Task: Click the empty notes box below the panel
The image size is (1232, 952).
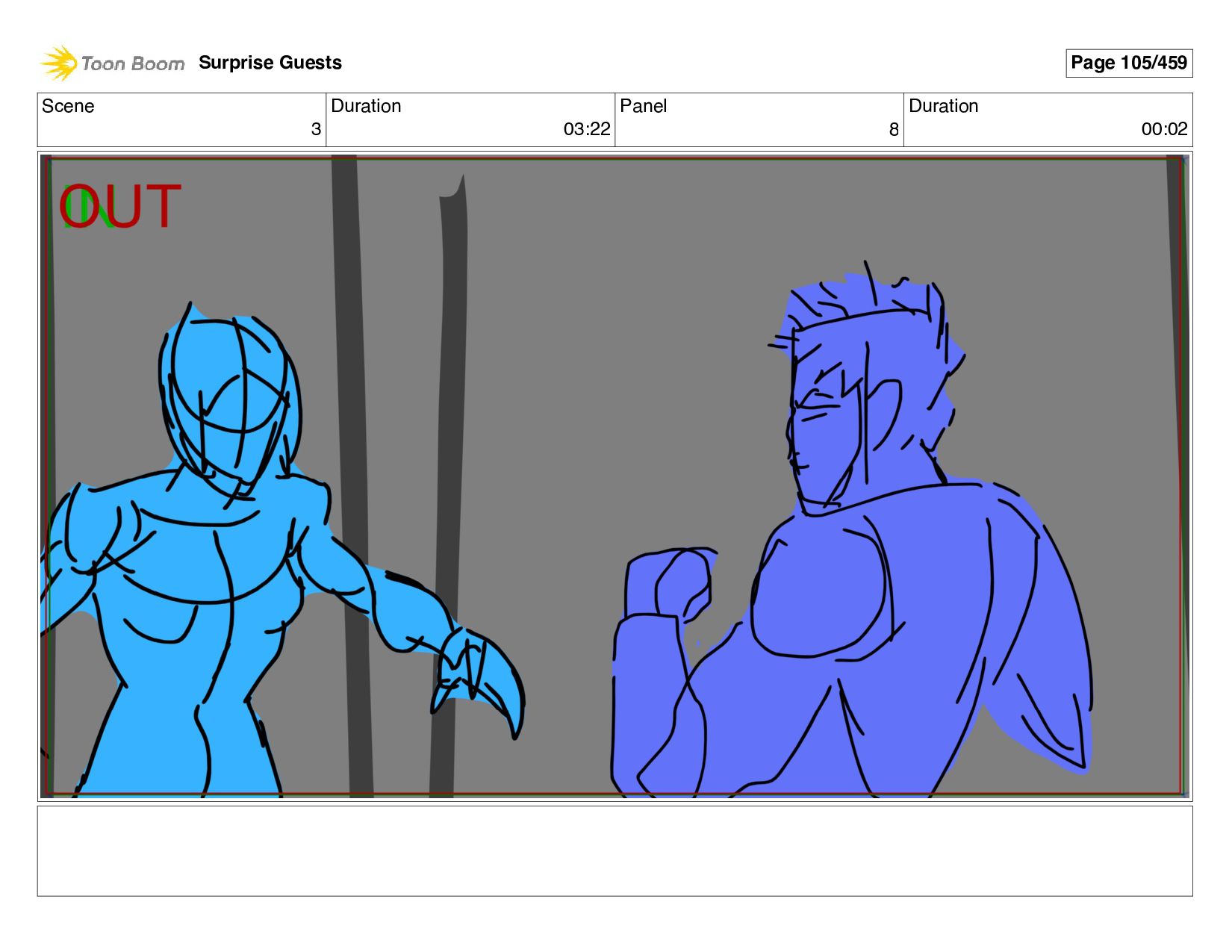Action: [615, 850]
